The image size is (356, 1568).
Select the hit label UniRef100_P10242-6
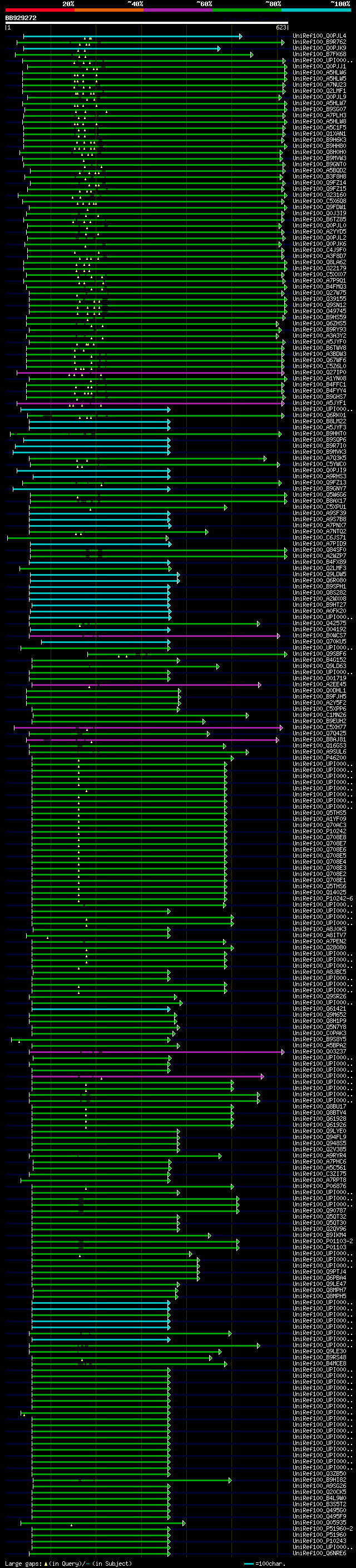(x=323, y=898)
